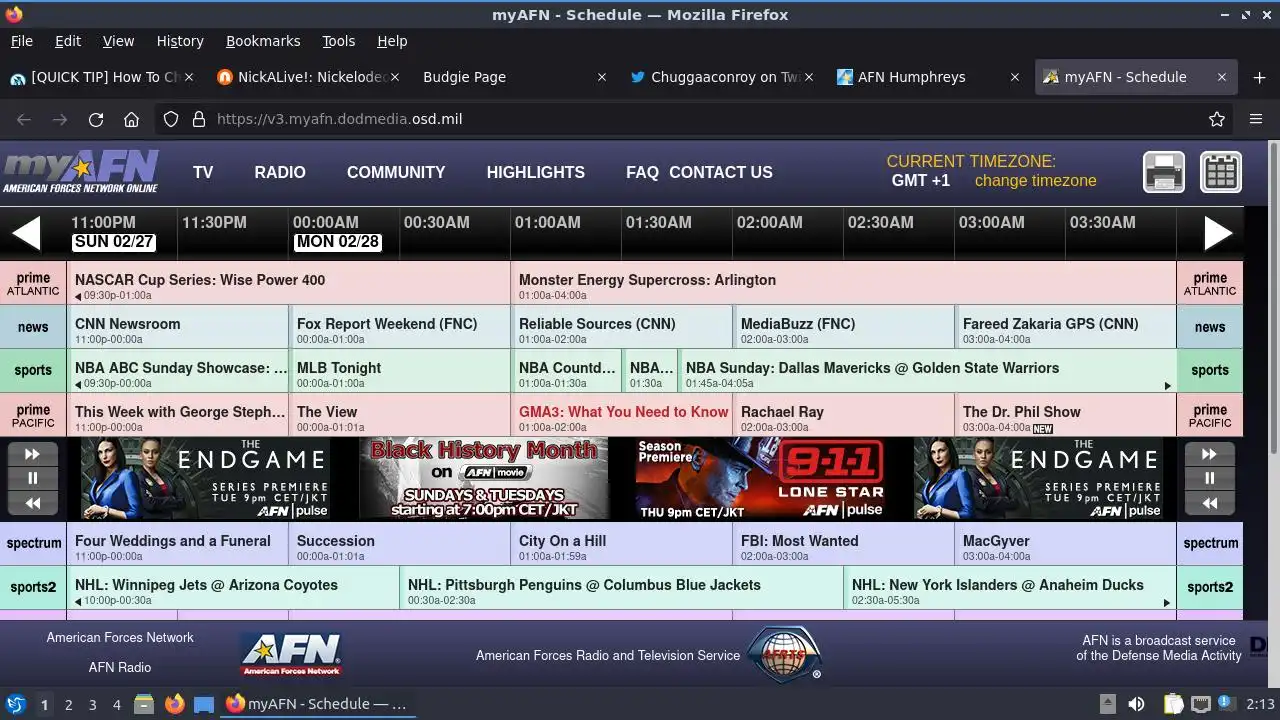This screenshot has width=1280, height=720.
Task: Open AFN logo in footer
Action: [x=291, y=655]
